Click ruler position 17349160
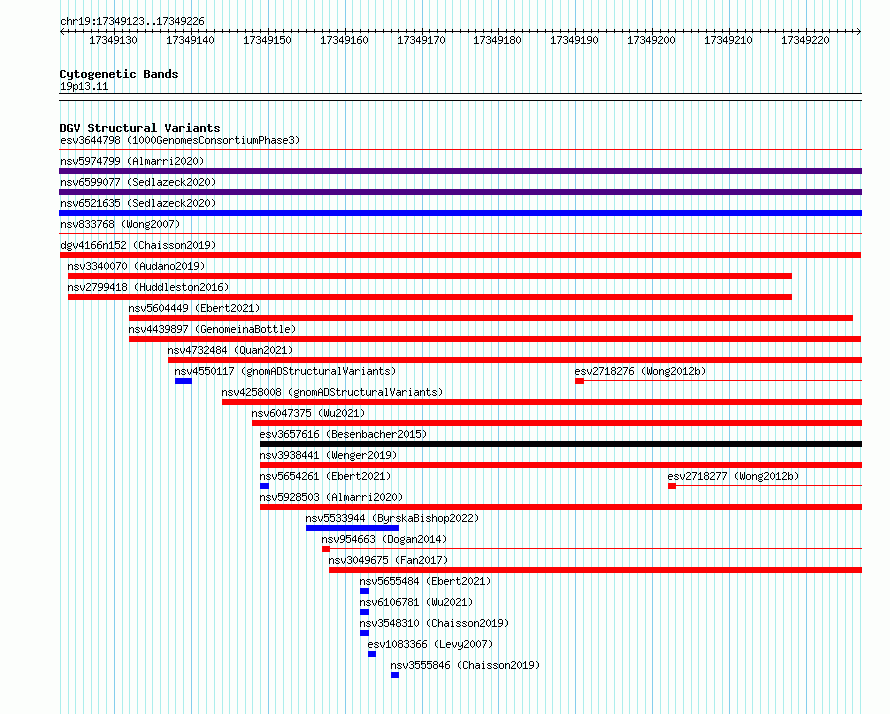This screenshot has height=714, width=890. (x=344, y=40)
